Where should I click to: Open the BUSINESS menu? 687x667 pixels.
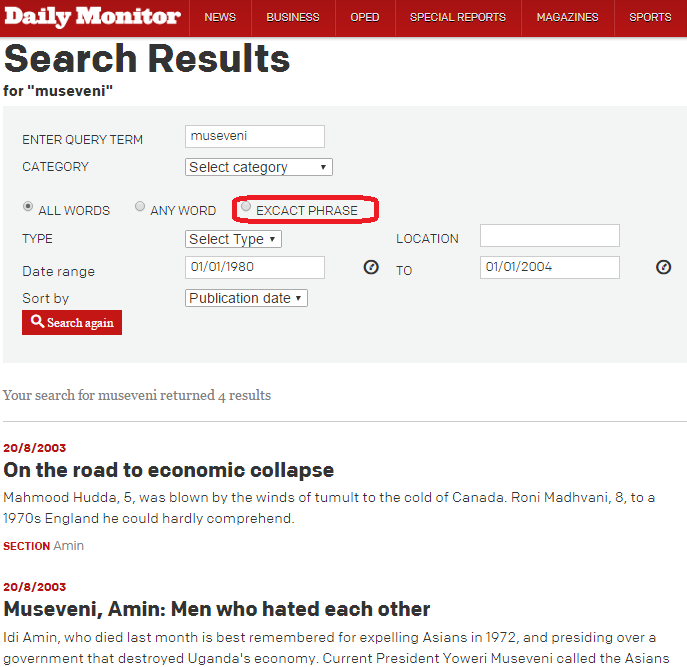click(293, 17)
